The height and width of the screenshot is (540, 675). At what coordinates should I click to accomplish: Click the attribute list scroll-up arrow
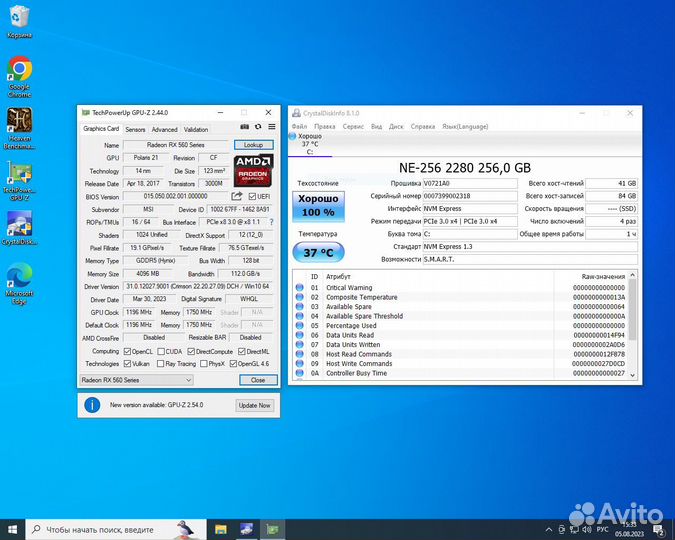tap(632, 275)
